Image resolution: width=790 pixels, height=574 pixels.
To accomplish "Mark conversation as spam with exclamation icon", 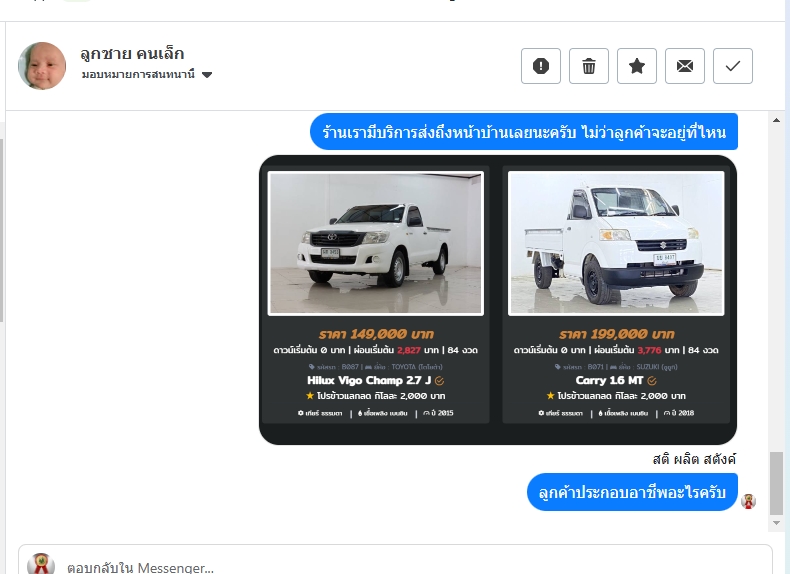I will [541, 66].
